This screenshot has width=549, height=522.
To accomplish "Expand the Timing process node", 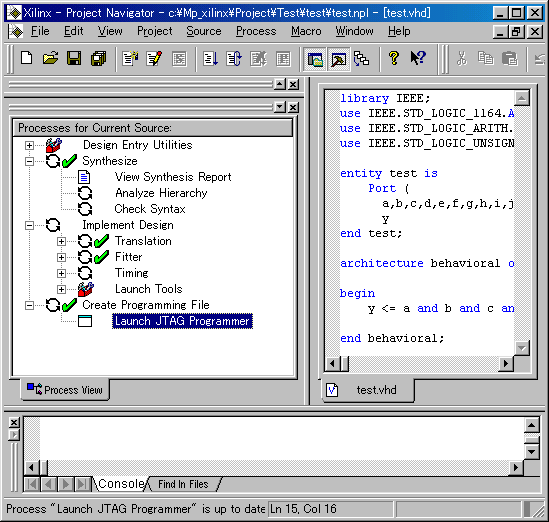I will coord(61,273).
